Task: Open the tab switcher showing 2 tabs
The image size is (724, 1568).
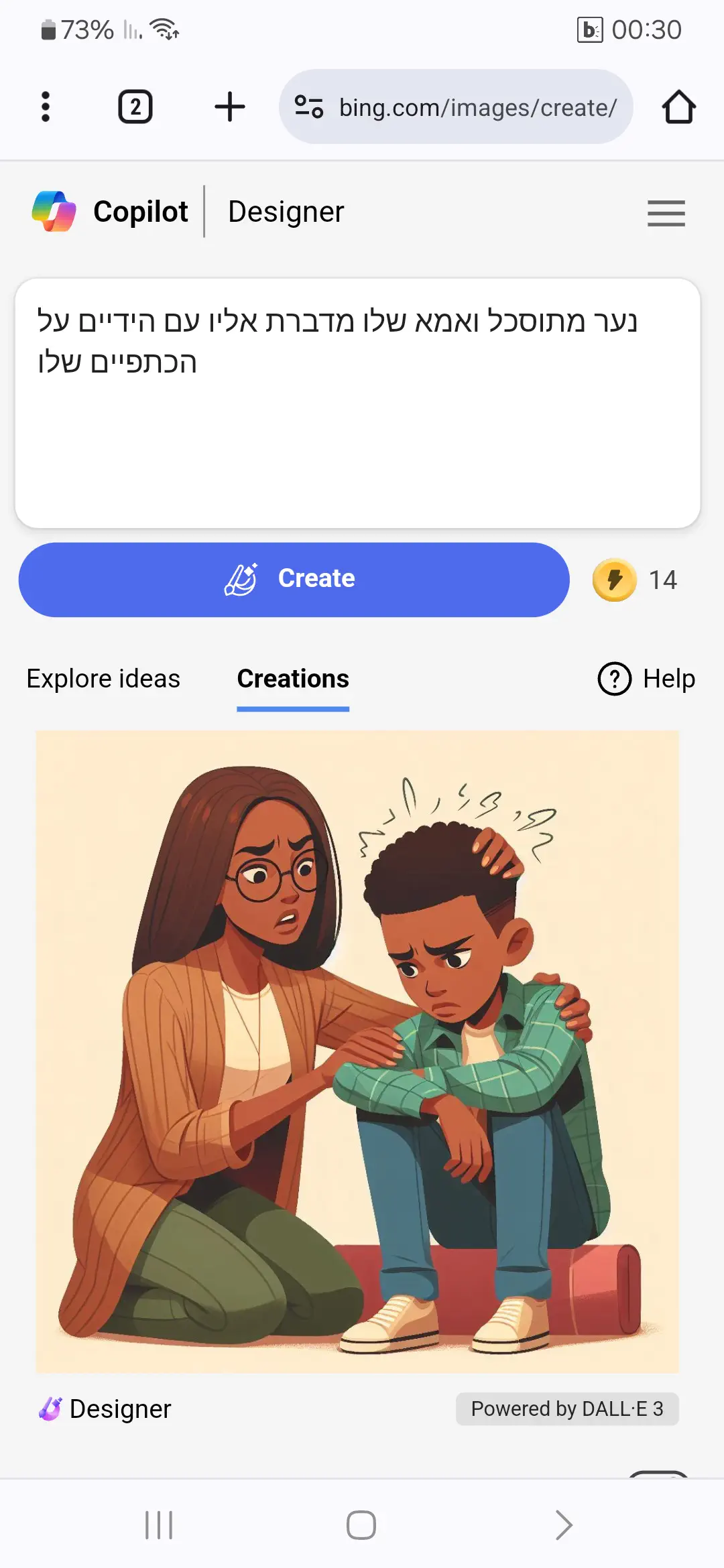Action: 135,107
